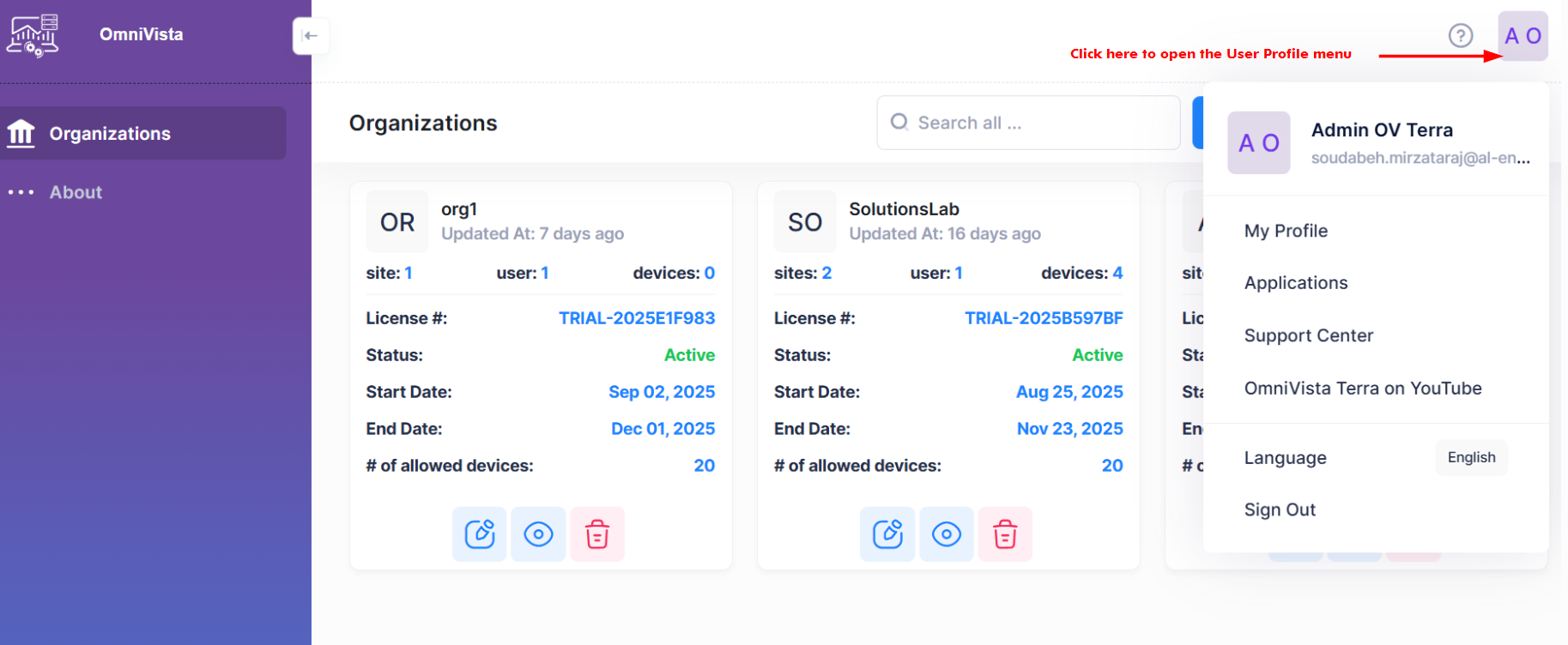Click Sign Out in profile menu
This screenshot has width=1568, height=645.
tap(1280, 509)
